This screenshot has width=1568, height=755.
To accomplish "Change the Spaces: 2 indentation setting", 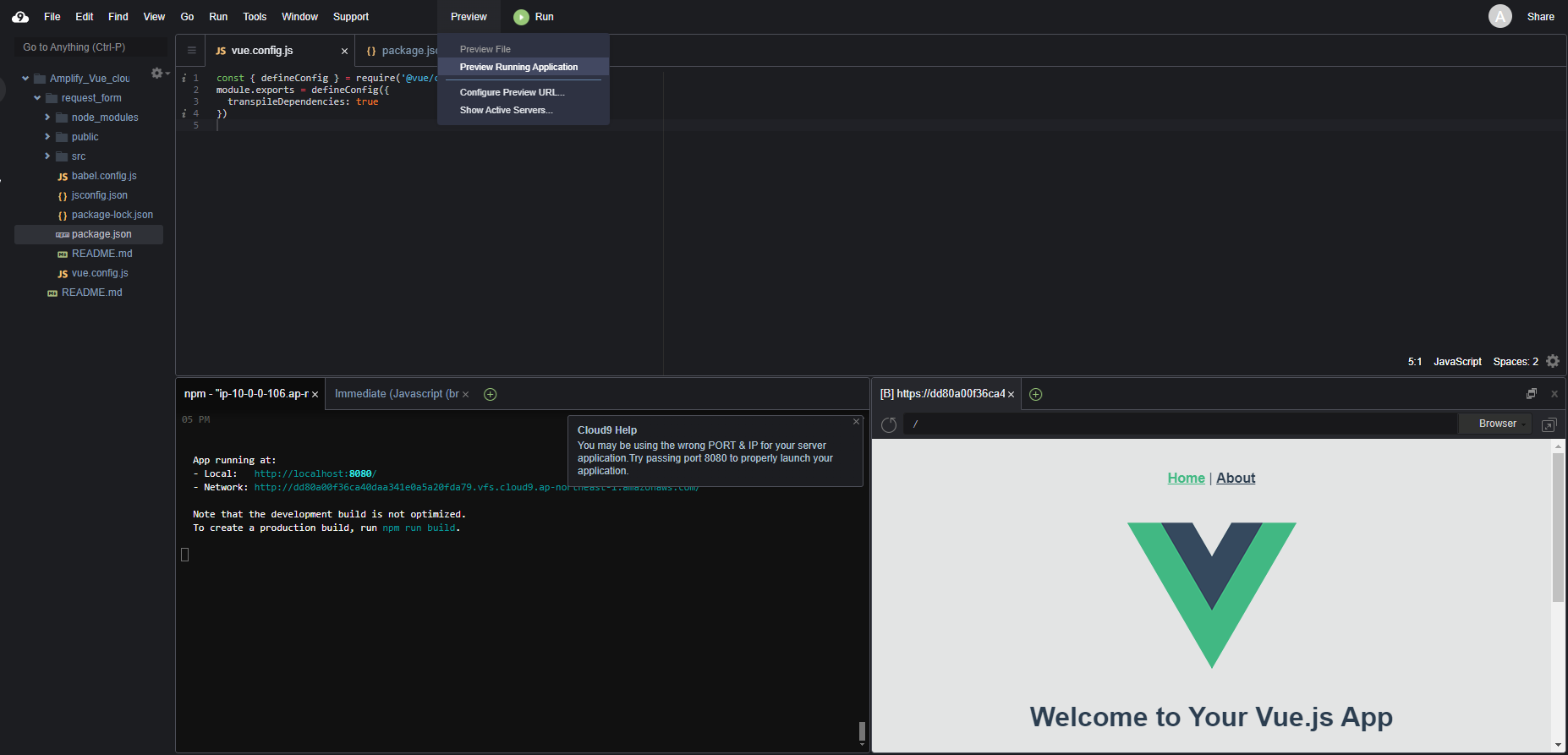I will tap(1516, 362).
